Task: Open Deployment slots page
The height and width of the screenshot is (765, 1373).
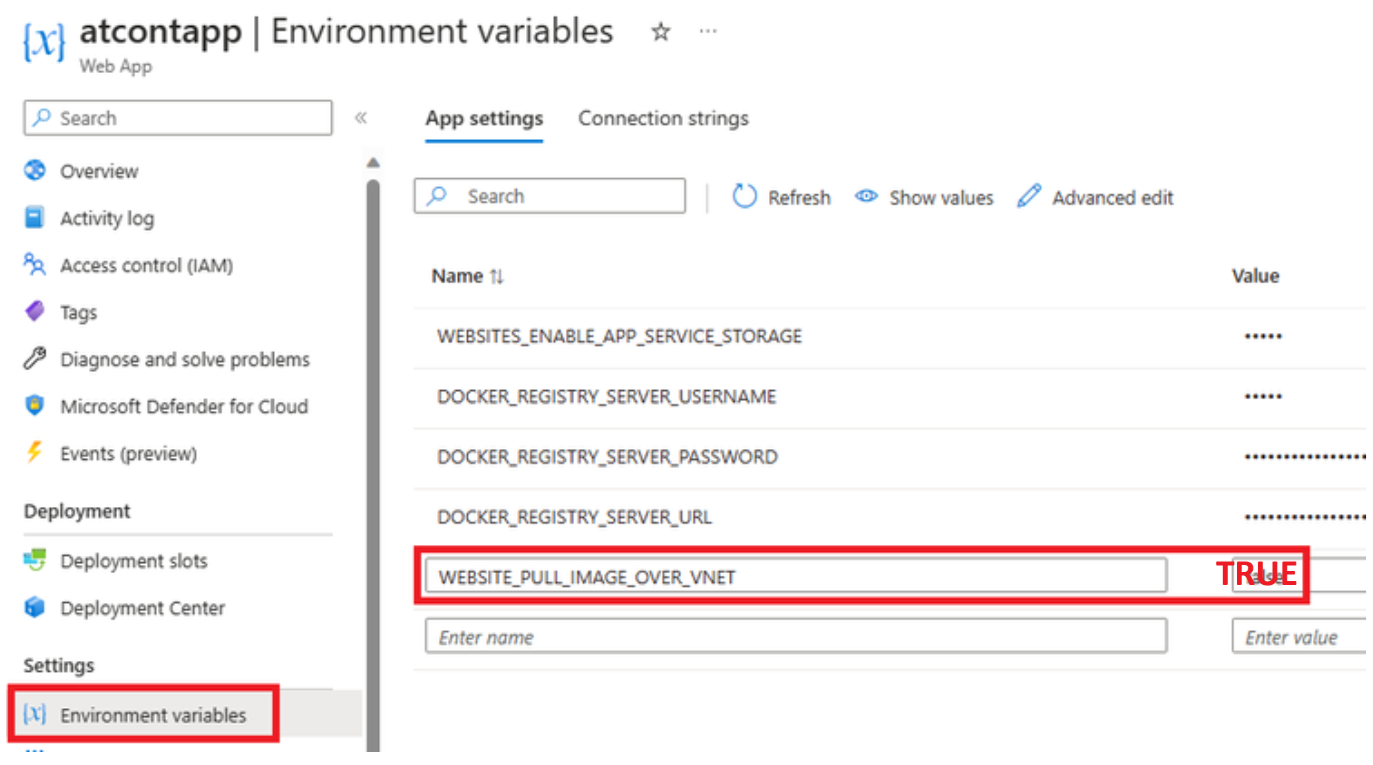Action: point(134,561)
